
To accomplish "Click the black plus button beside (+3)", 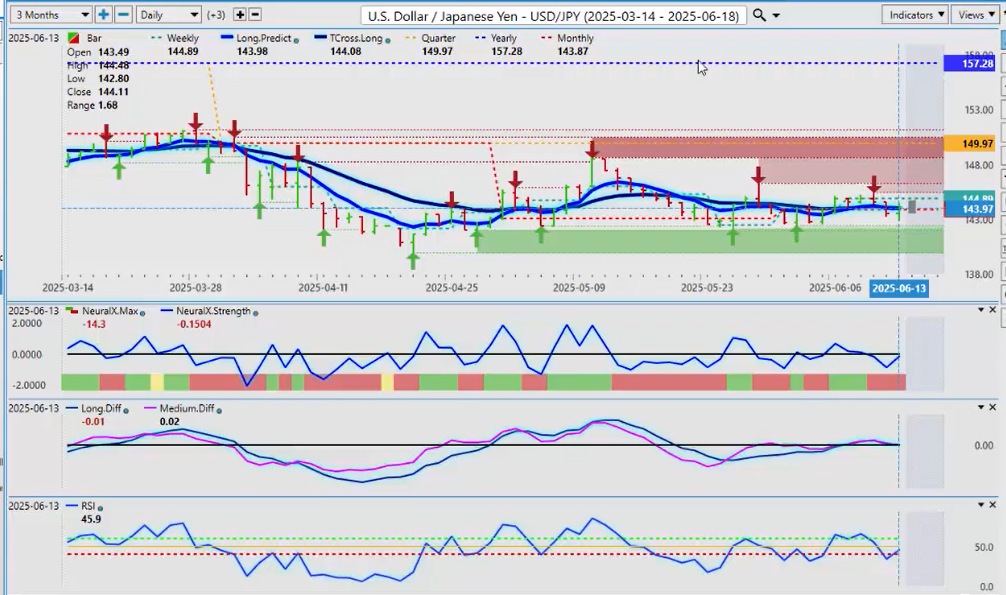I will coord(240,15).
